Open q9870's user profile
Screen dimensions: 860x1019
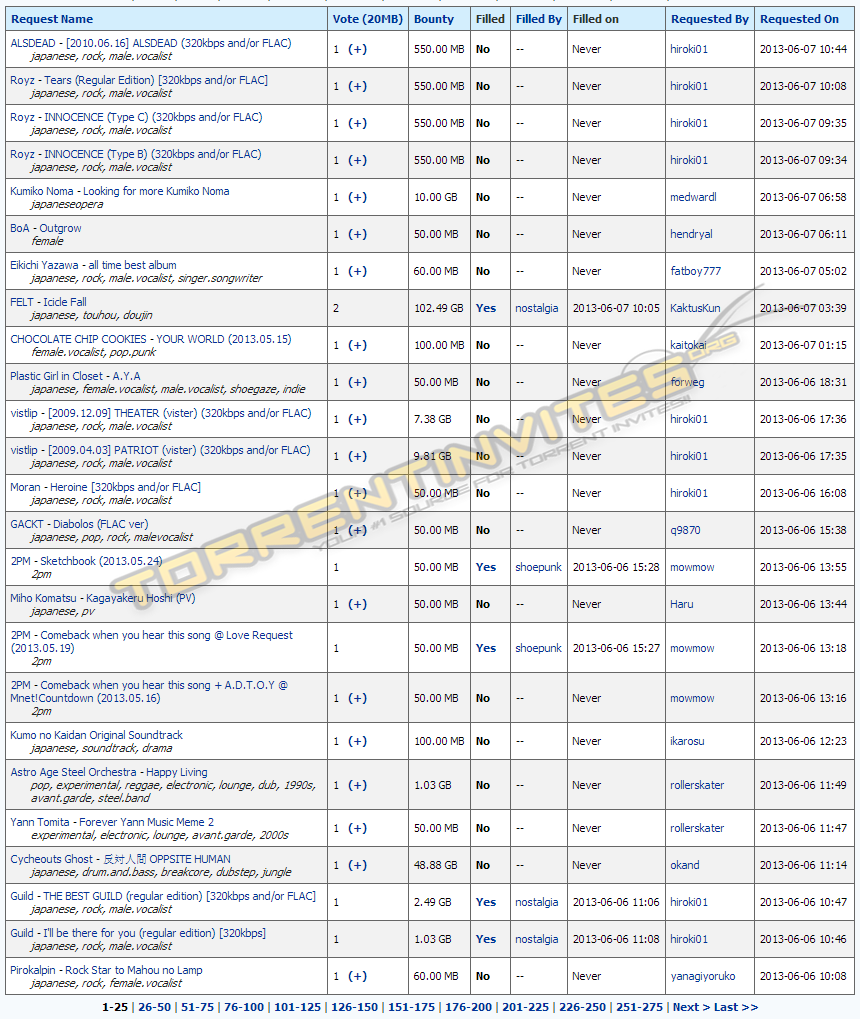[685, 531]
